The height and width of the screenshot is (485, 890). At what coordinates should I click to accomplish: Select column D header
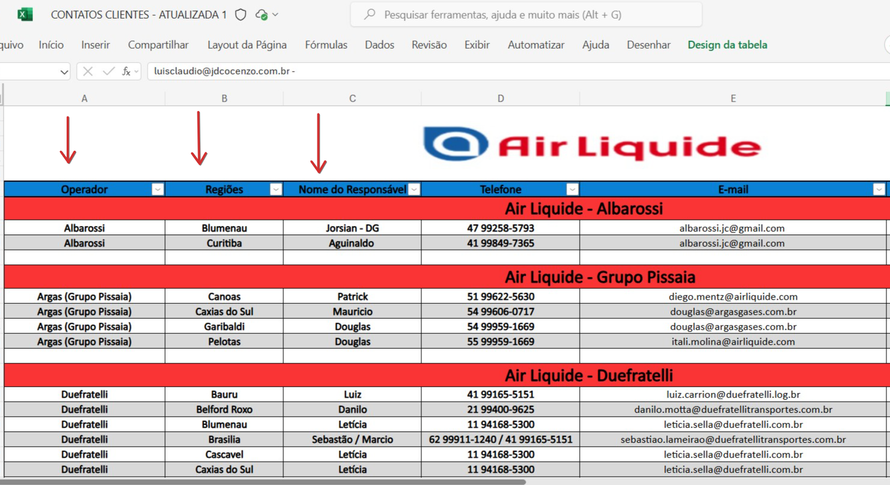click(500, 98)
